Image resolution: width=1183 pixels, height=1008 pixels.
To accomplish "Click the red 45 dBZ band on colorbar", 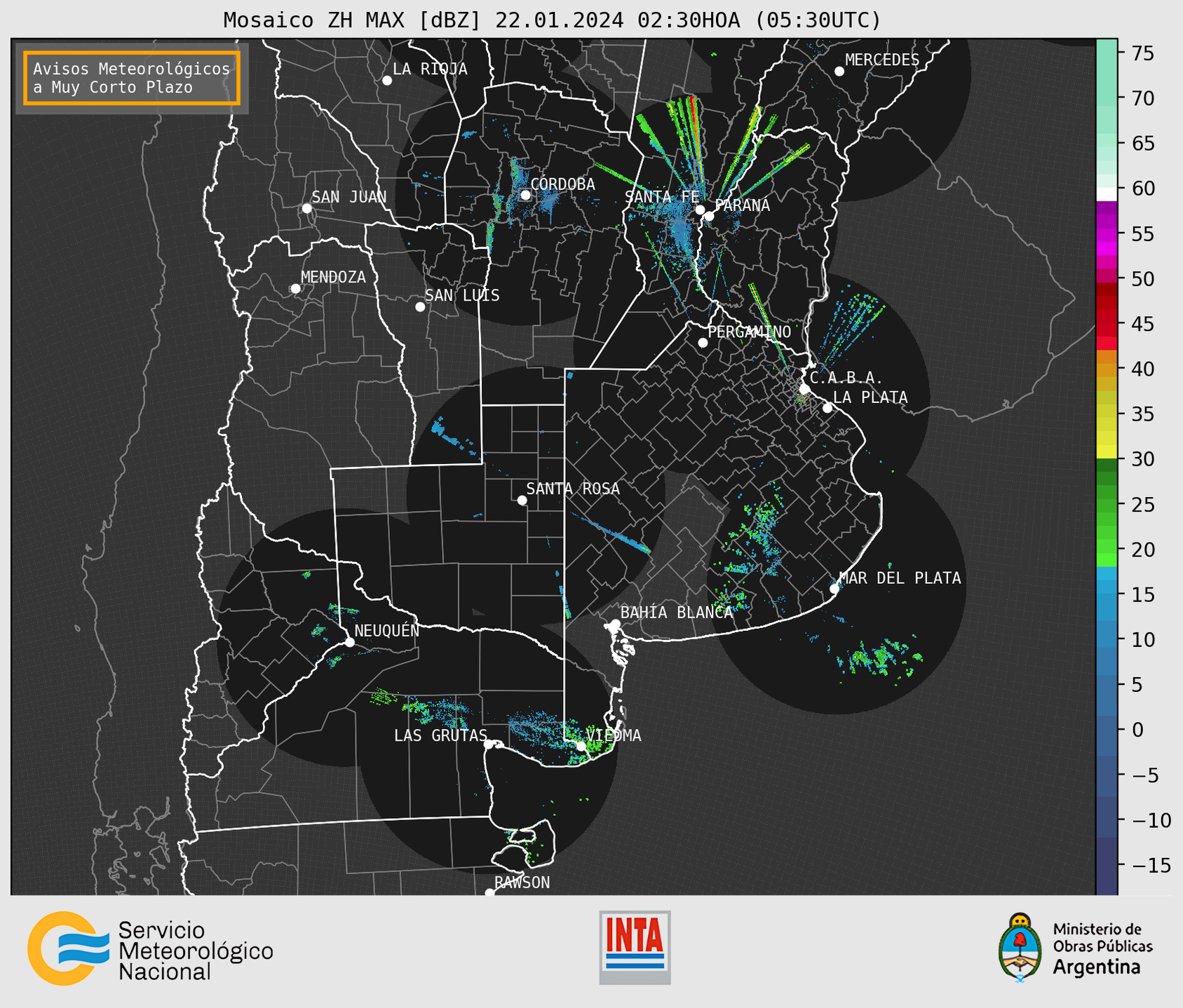I will coord(1107,324).
